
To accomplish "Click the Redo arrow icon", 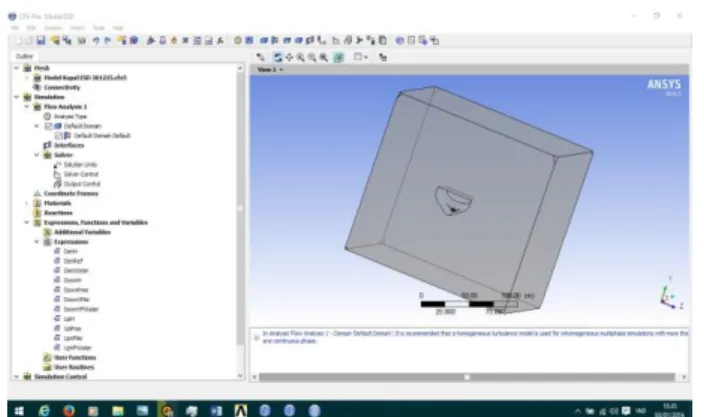I will point(107,40).
